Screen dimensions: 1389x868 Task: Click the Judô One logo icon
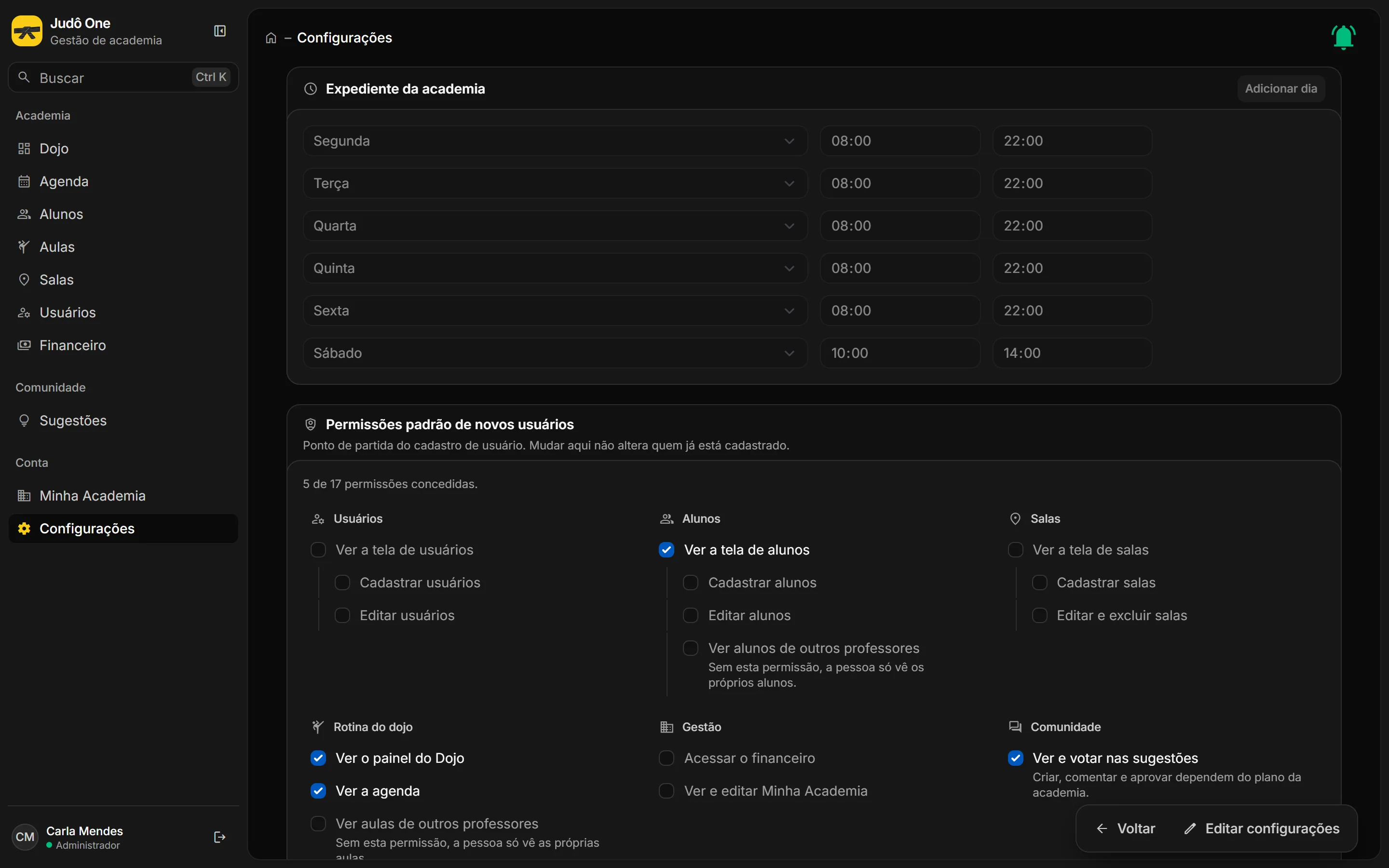[x=27, y=31]
